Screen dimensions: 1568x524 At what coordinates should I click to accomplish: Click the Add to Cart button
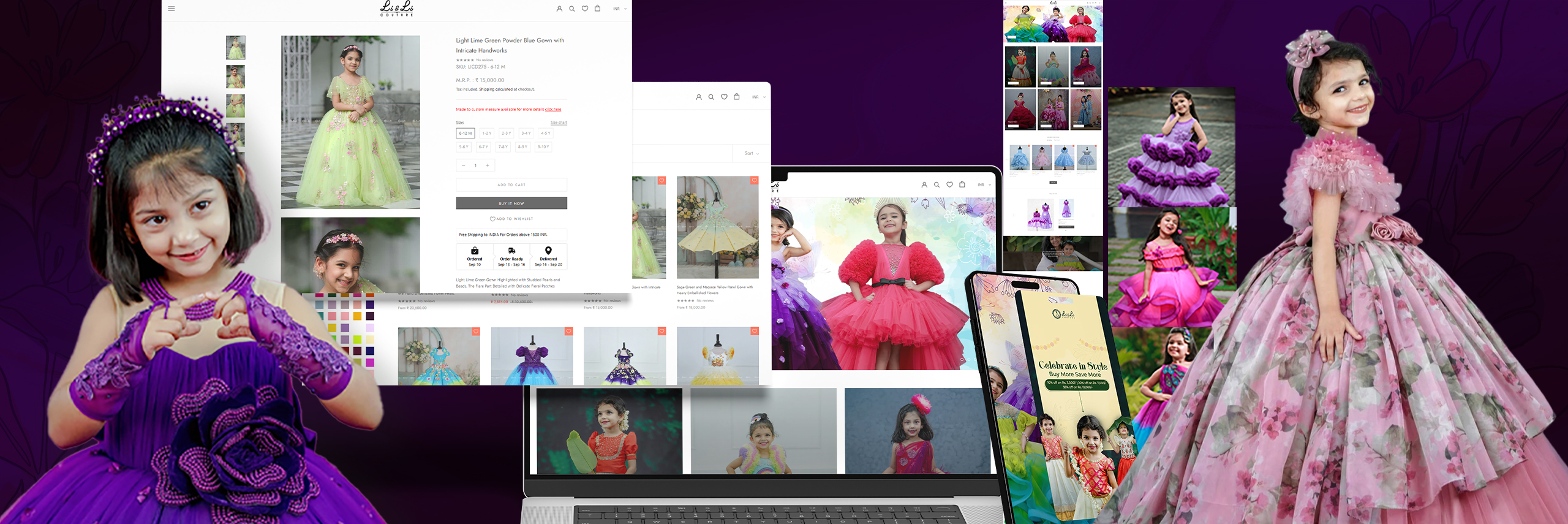[511, 184]
